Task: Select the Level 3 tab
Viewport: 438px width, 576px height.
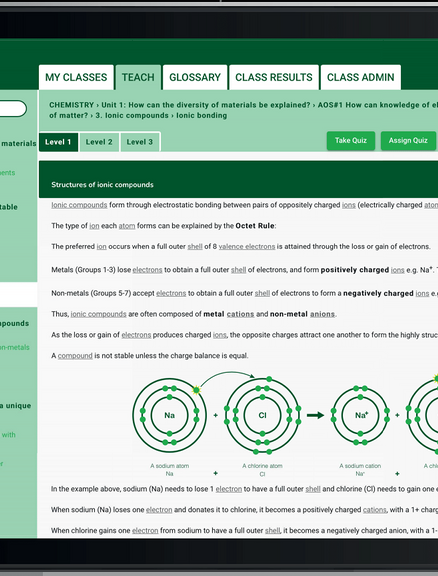Action: (x=140, y=142)
